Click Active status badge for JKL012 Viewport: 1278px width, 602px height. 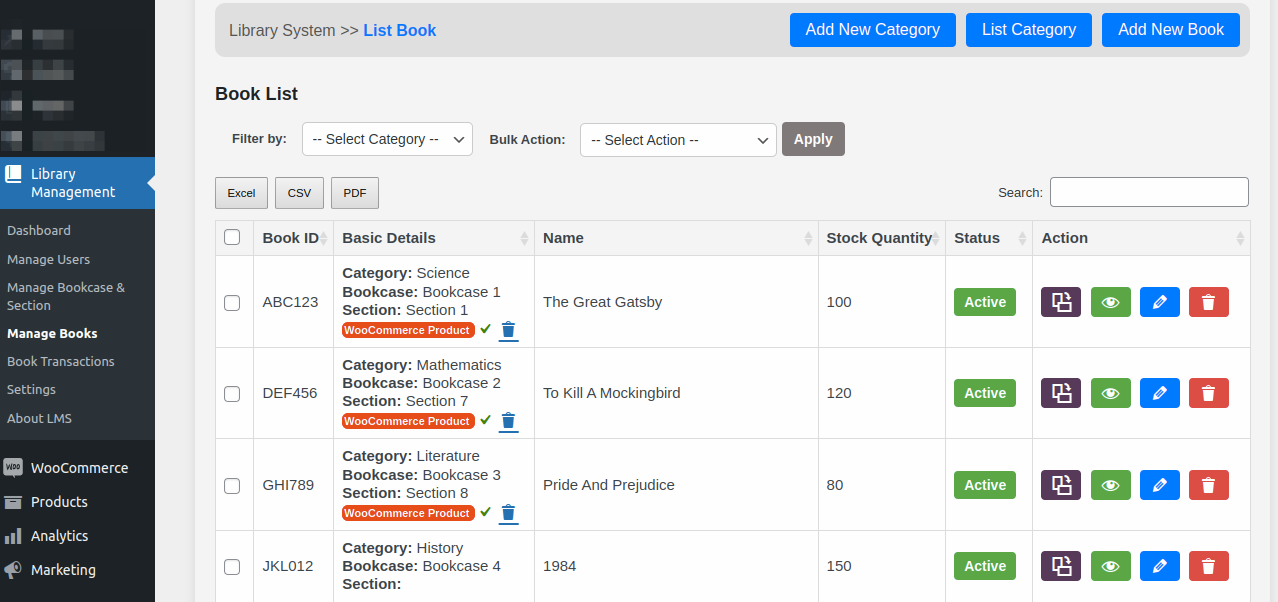point(985,566)
